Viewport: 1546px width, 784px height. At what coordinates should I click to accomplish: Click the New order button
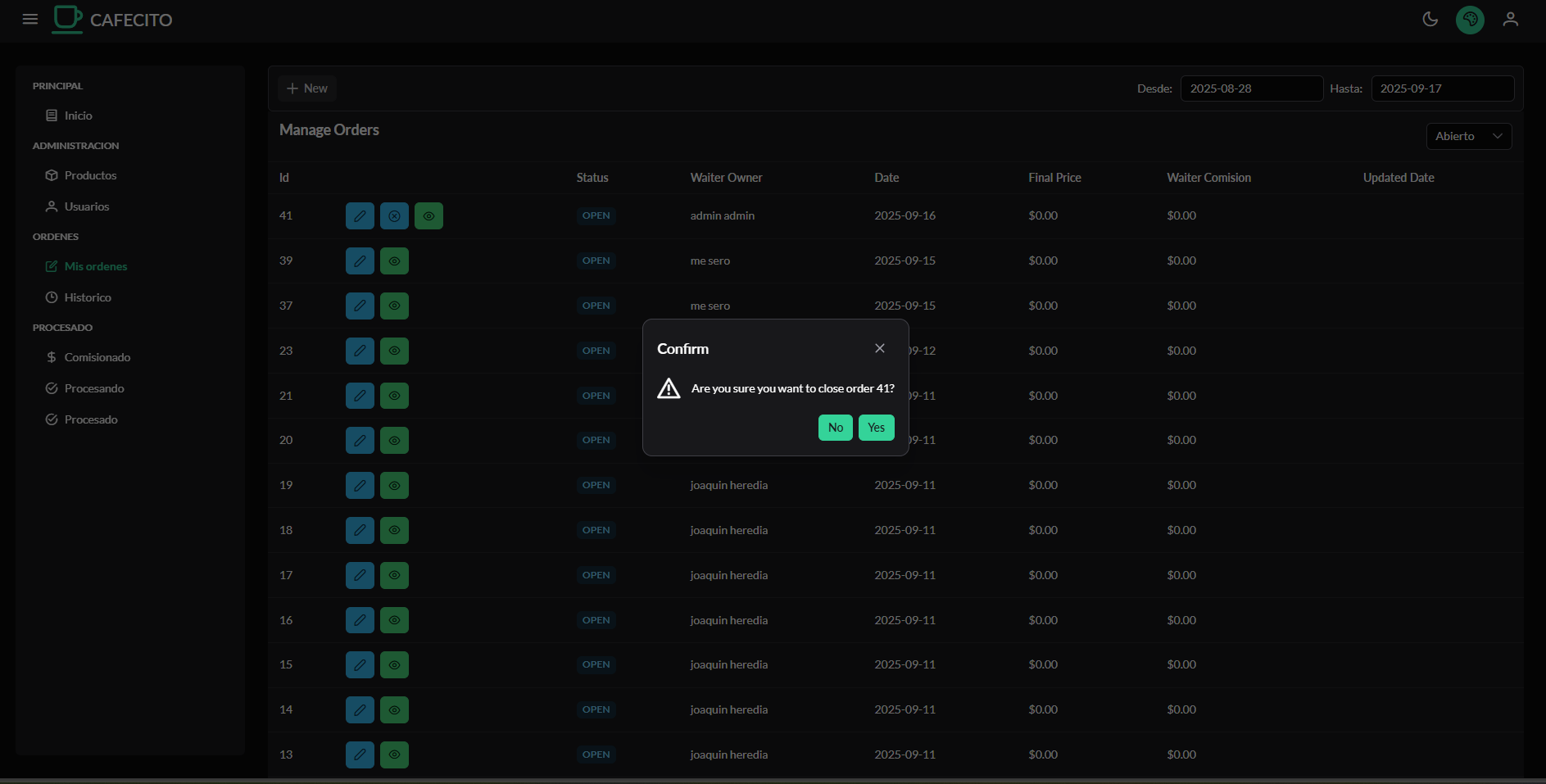click(x=307, y=88)
